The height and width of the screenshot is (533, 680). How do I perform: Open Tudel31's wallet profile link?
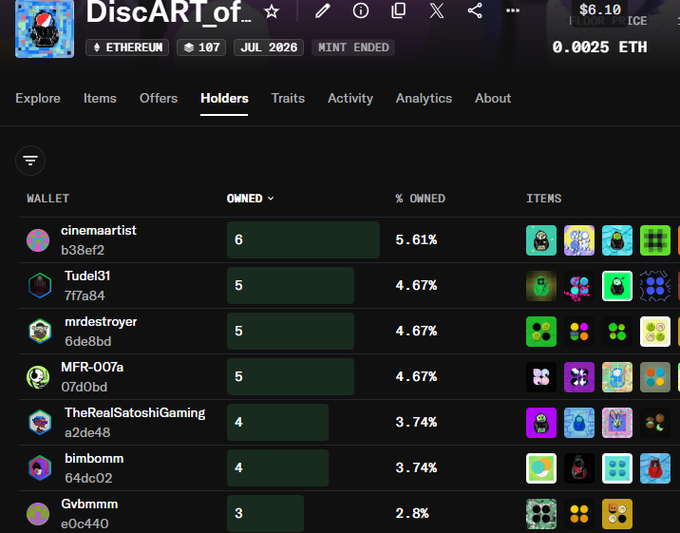click(87, 276)
